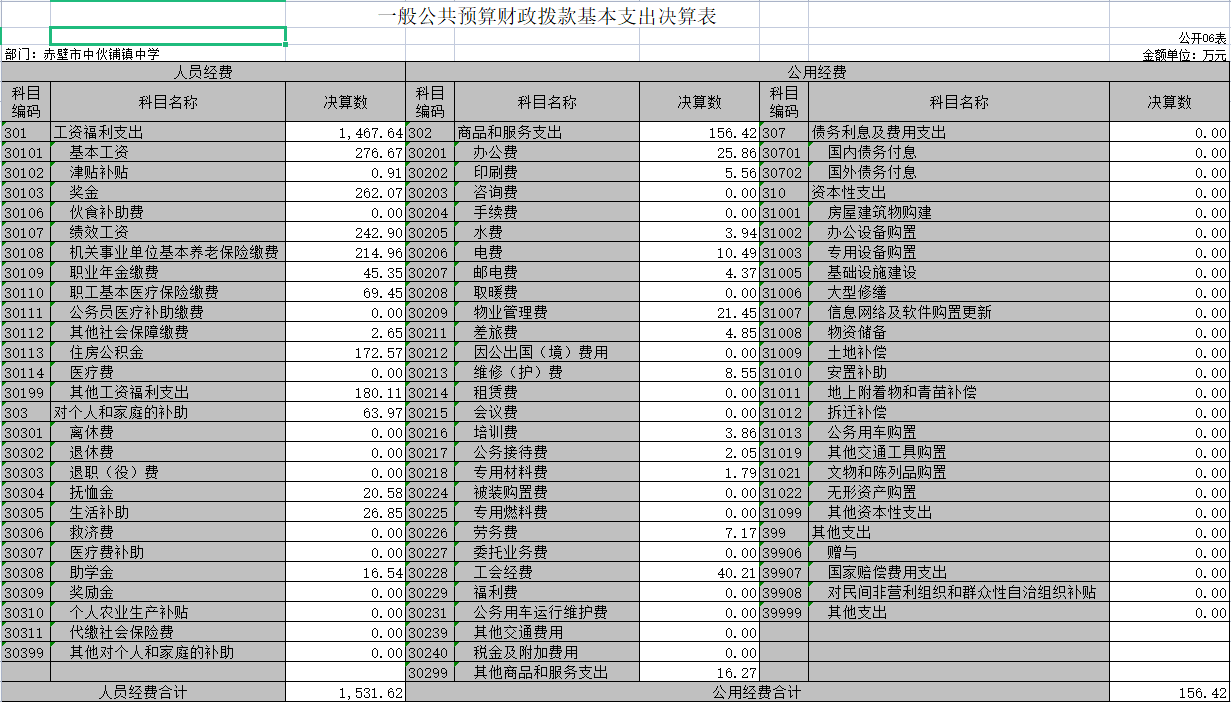This screenshot has height=702, width=1231.
Task: Click the 伙食补助费 cell
Action: pyautogui.click(x=168, y=212)
